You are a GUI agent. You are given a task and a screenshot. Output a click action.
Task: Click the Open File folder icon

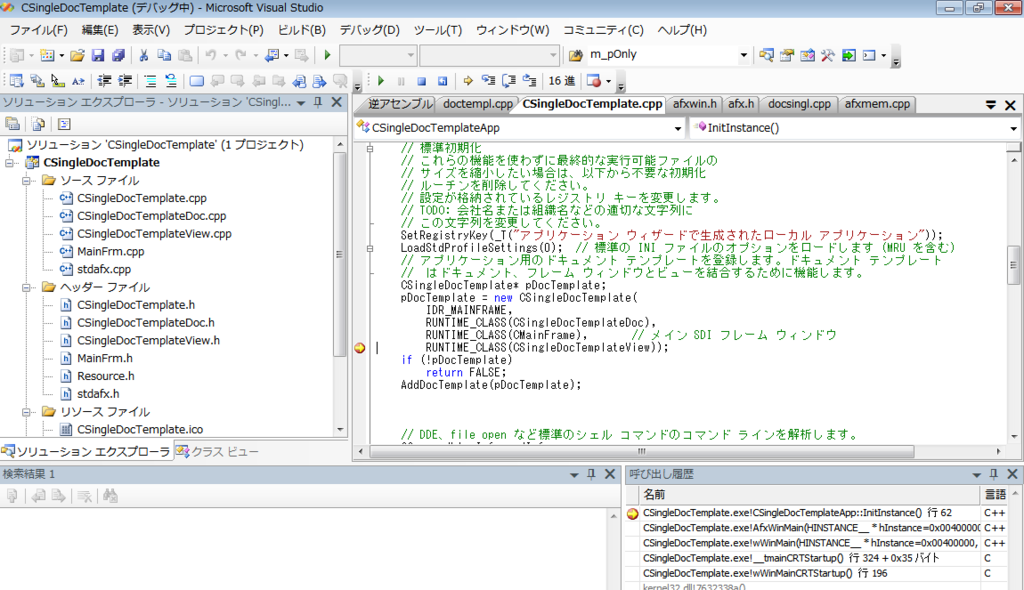(77, 56)
